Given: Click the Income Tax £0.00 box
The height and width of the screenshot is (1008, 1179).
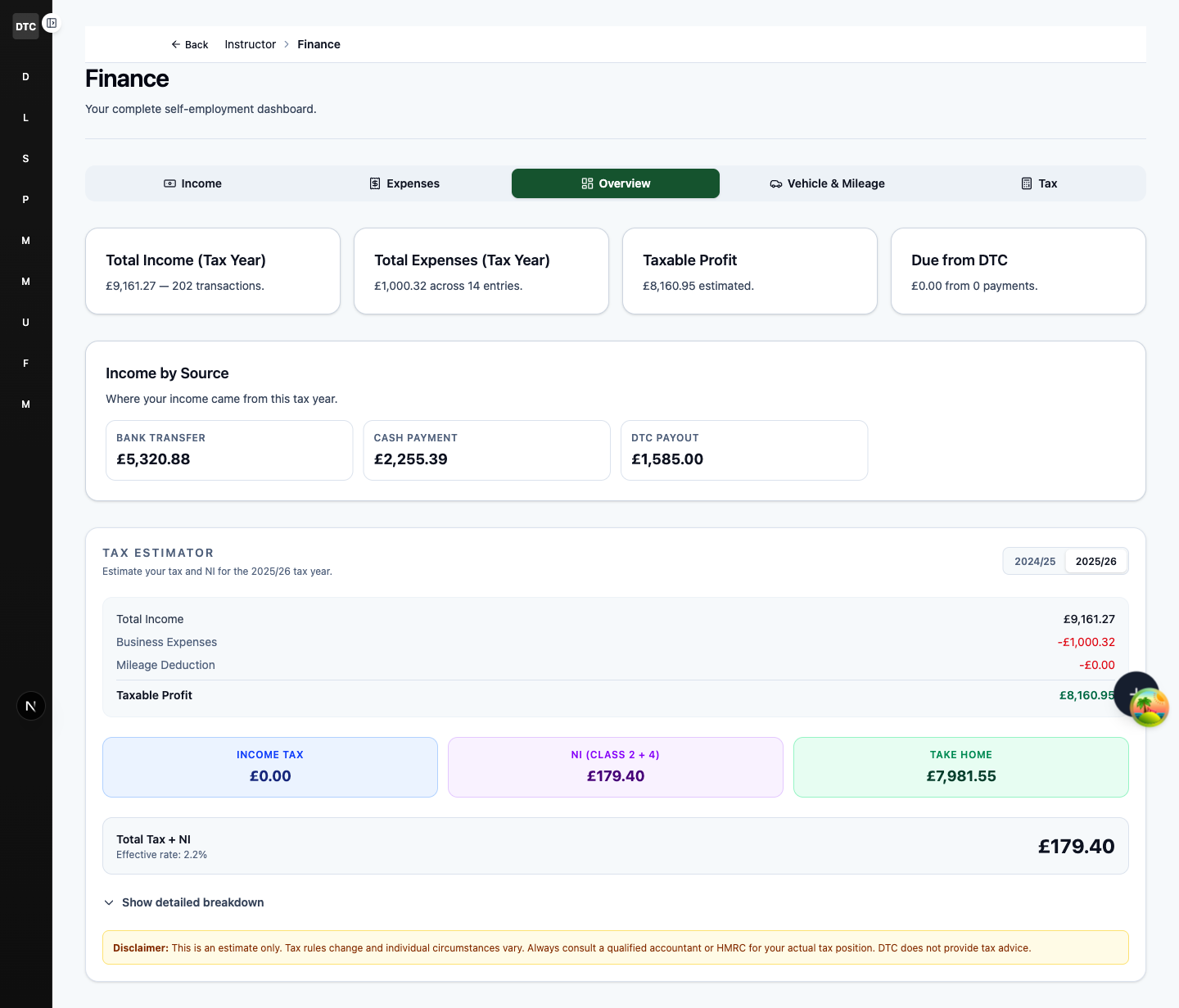Looking at the screenshot, I should click(270, 767).
